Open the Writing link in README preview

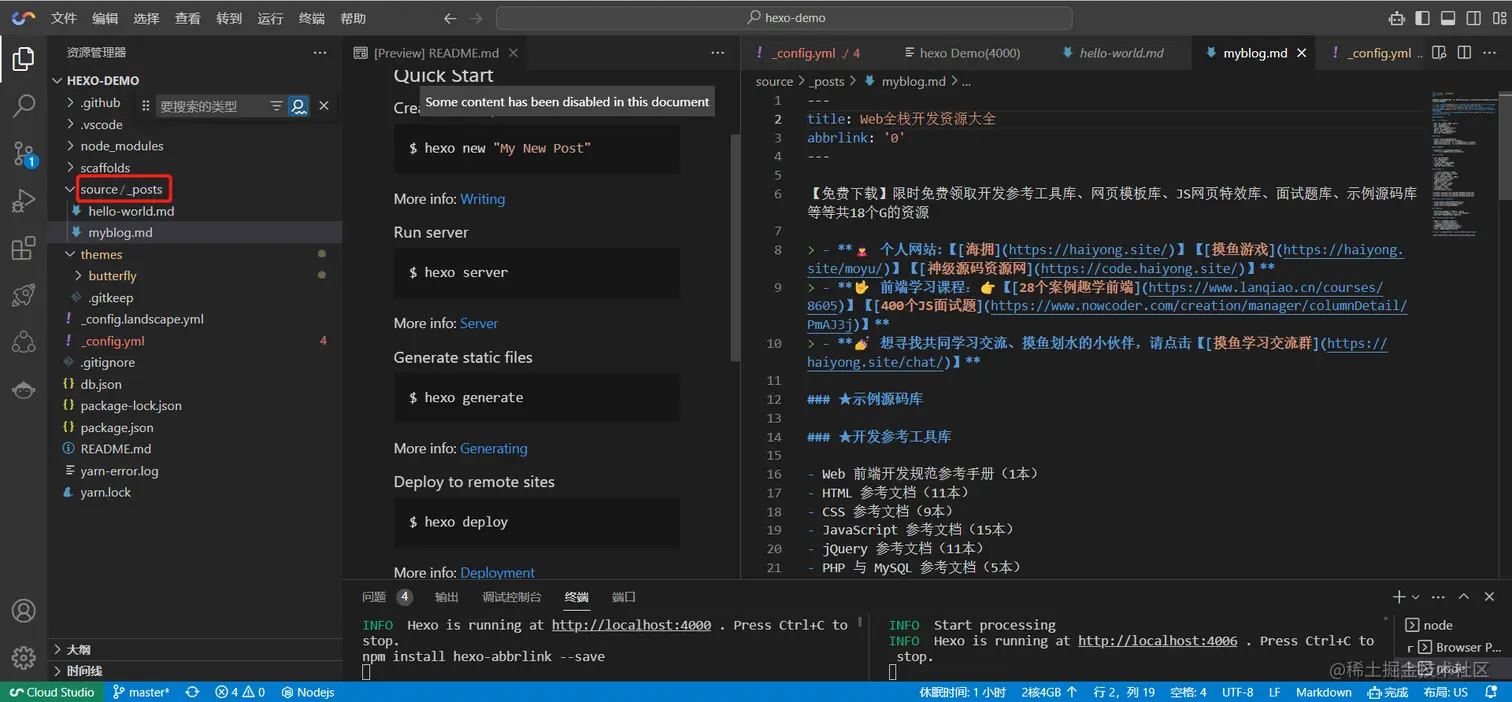[482, 199]
